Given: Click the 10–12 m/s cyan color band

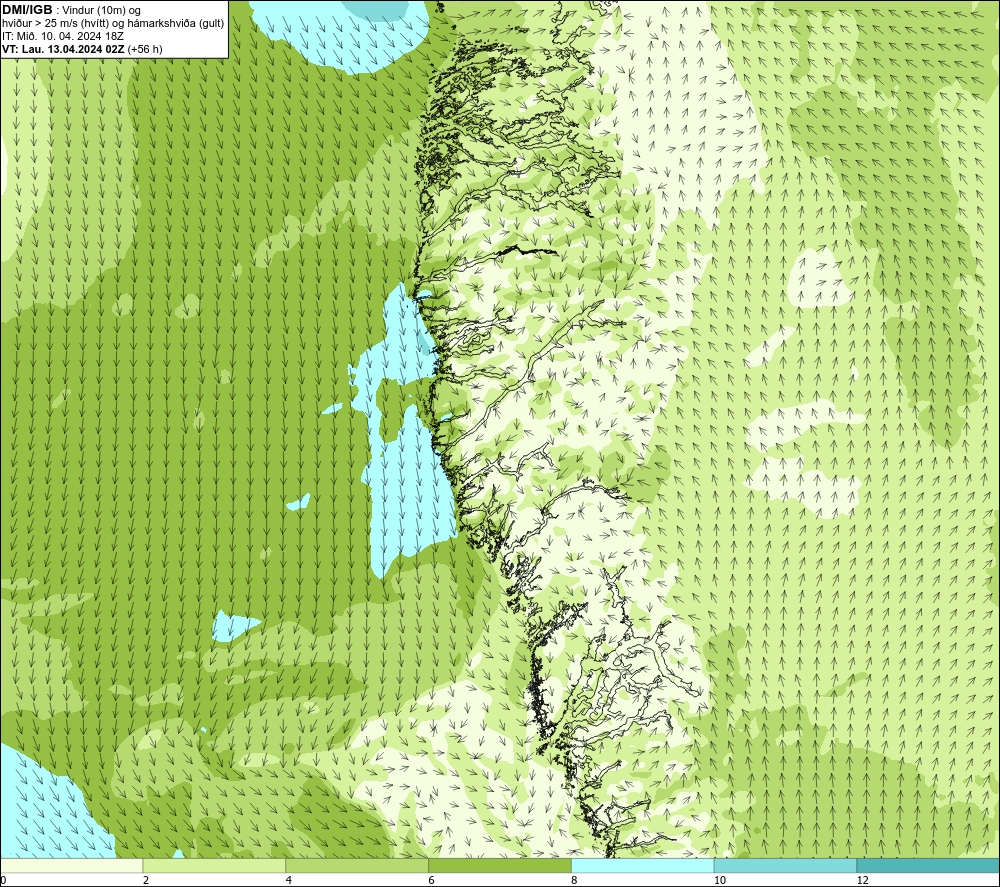Looking at the screenshot, I should pos(786,865).
